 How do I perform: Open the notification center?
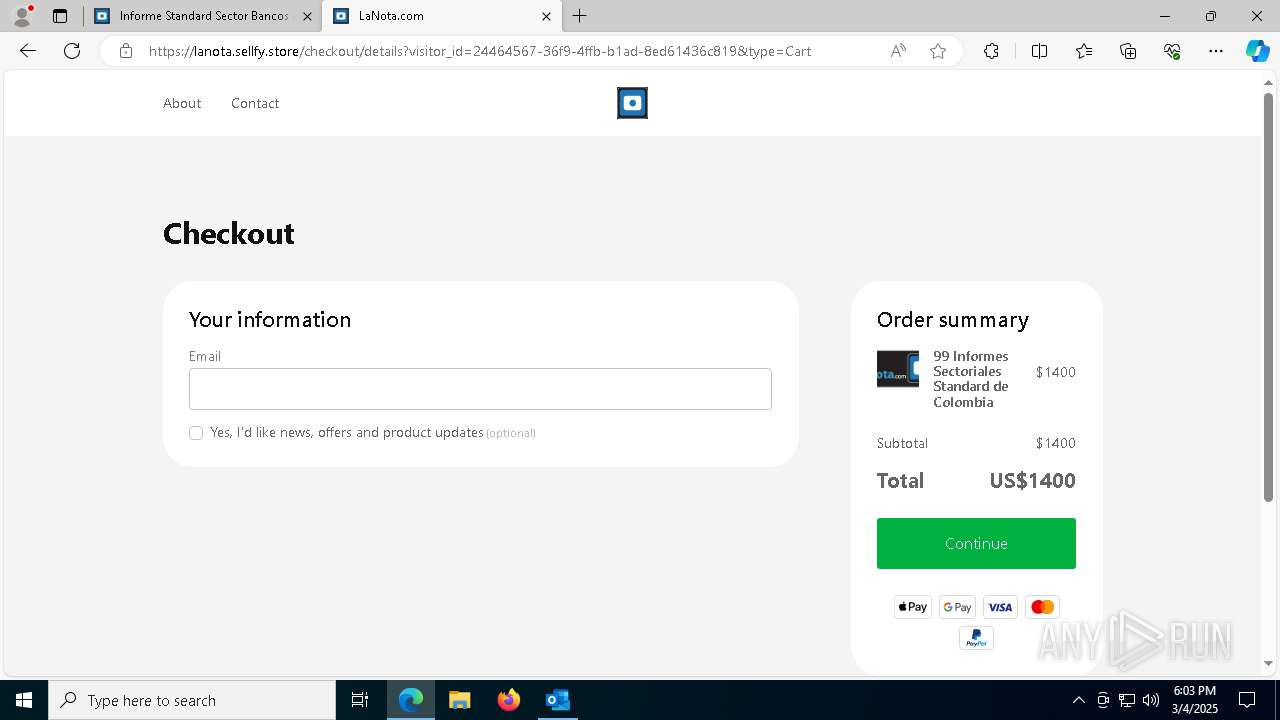pyautogui.click(x=1247, y=700)
